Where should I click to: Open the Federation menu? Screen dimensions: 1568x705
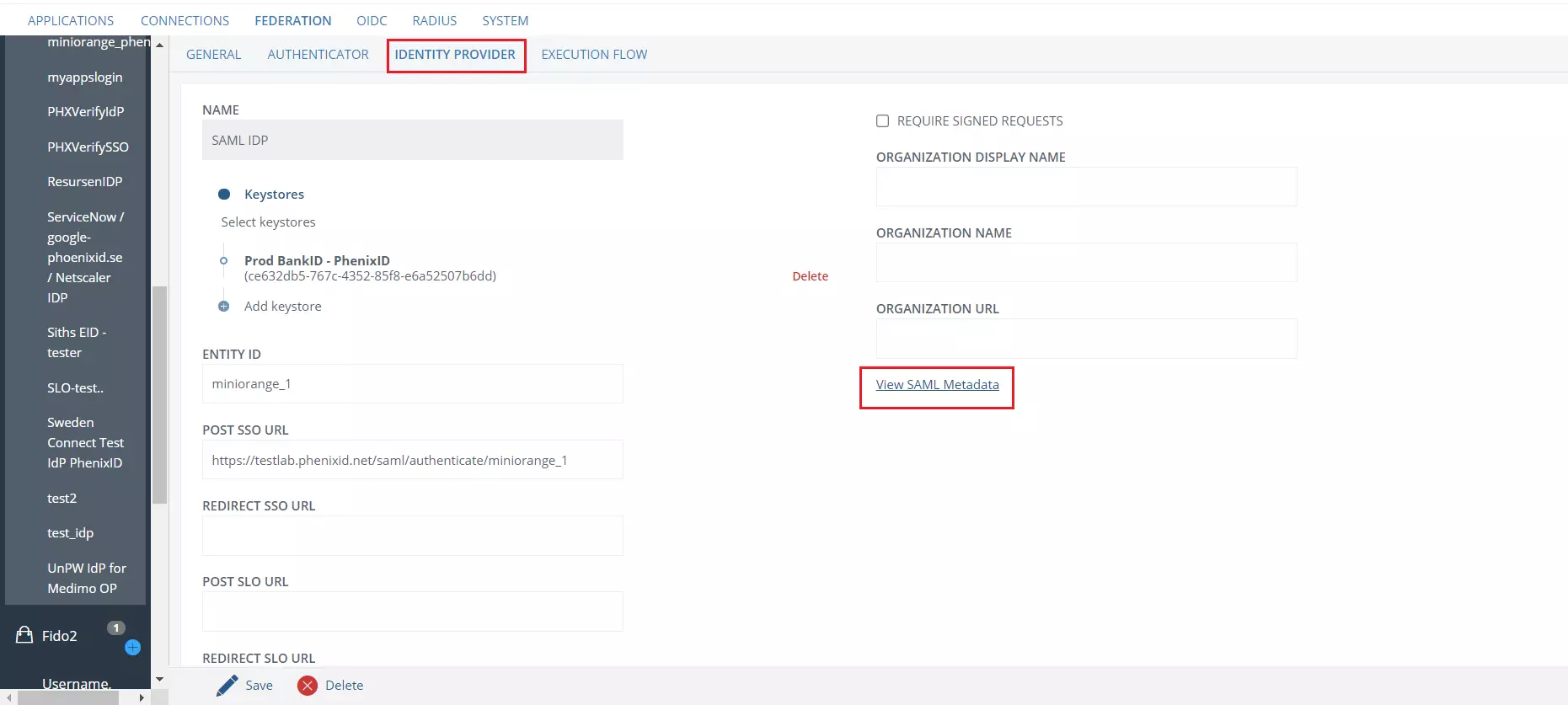293,20
